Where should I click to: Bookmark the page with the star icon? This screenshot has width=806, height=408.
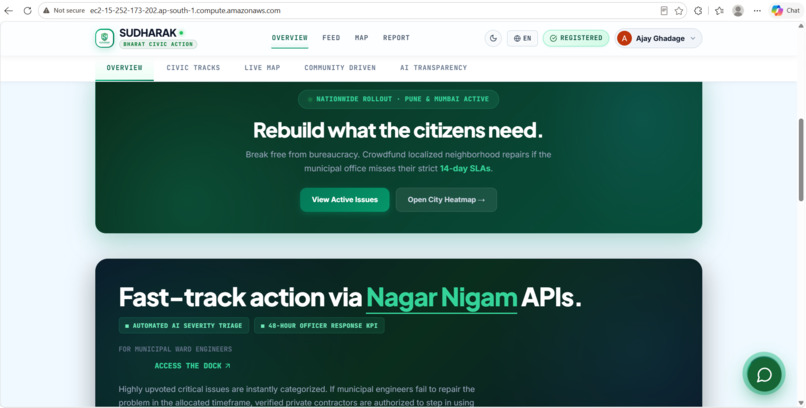pyautogui.click(x=679, y=10)
